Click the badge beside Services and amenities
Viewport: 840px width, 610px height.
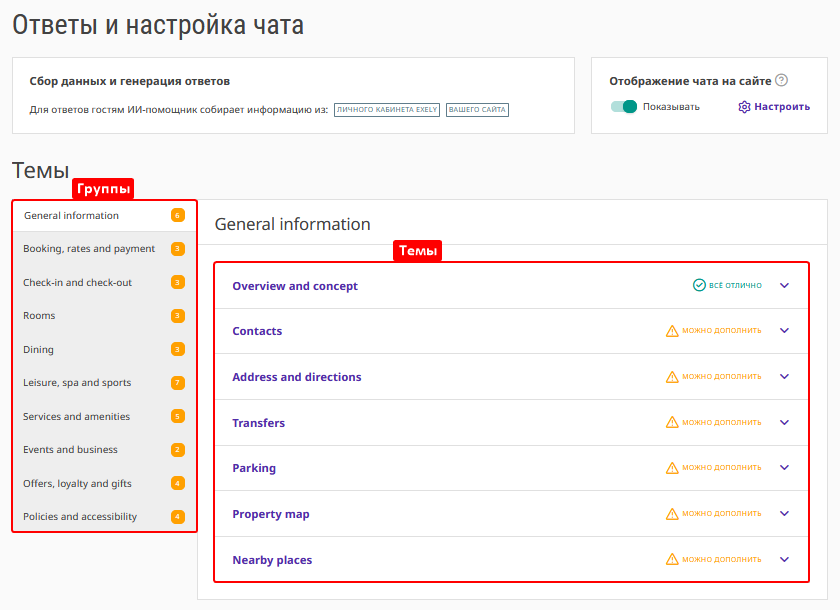tap(178, 416)
